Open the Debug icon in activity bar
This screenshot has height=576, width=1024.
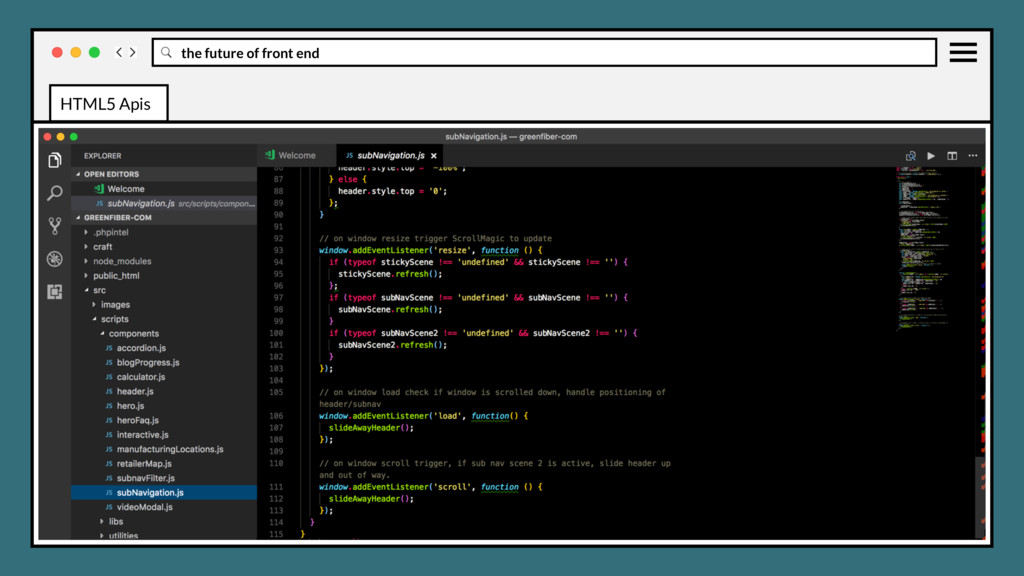tap(55, 259)
